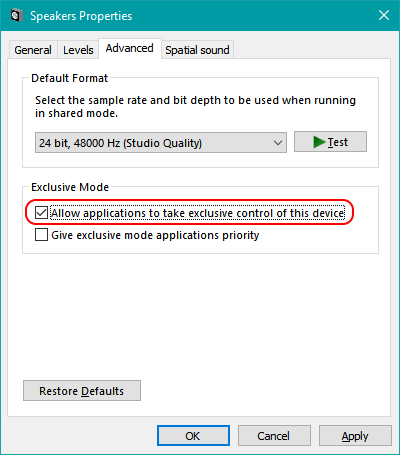Click the Exclusive Mode group label
Image resolution: width=400 pixels, height=455 pixels.
(x=70, y=187)
